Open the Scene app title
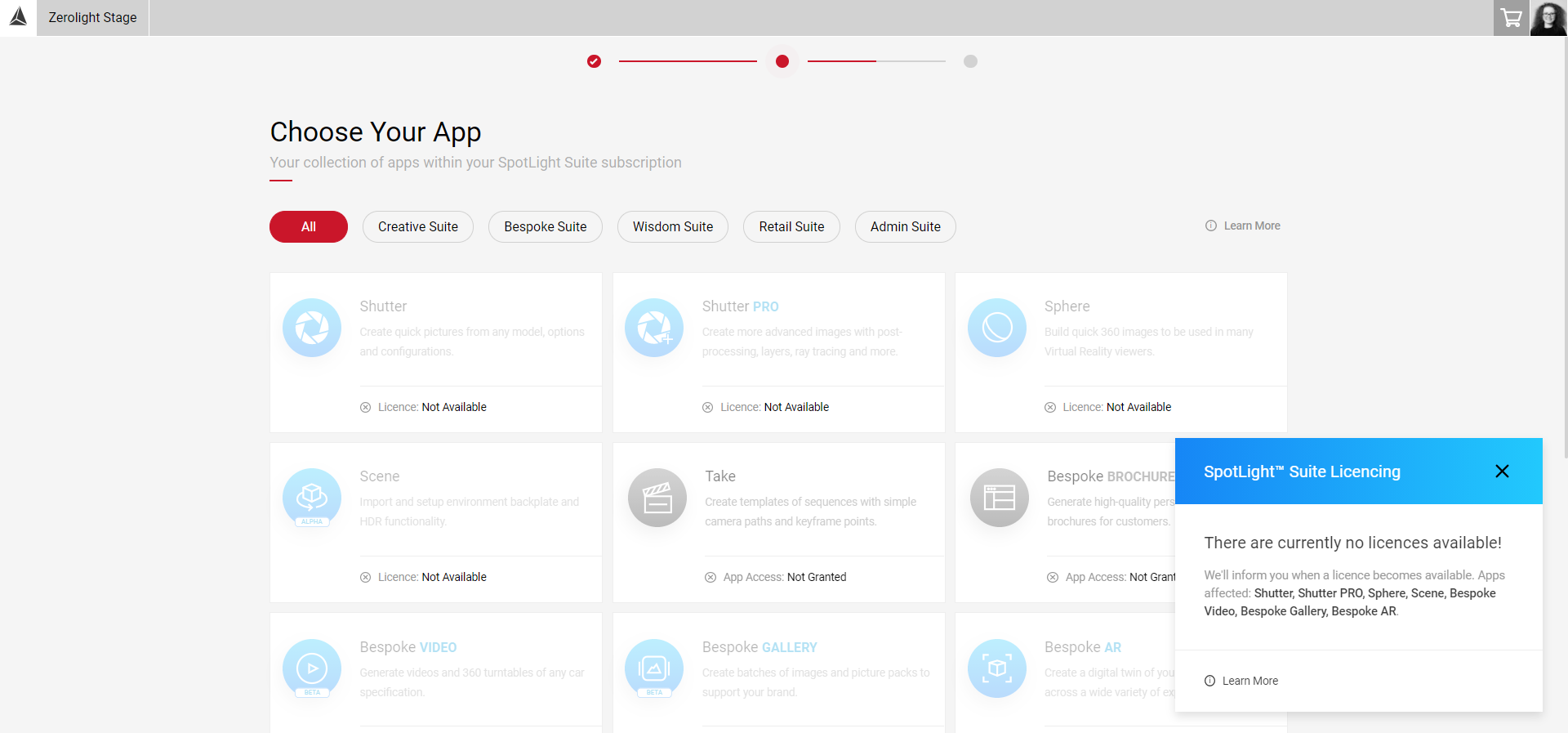The width and height of the screenshot is (1568, 733). coord(380,476)
